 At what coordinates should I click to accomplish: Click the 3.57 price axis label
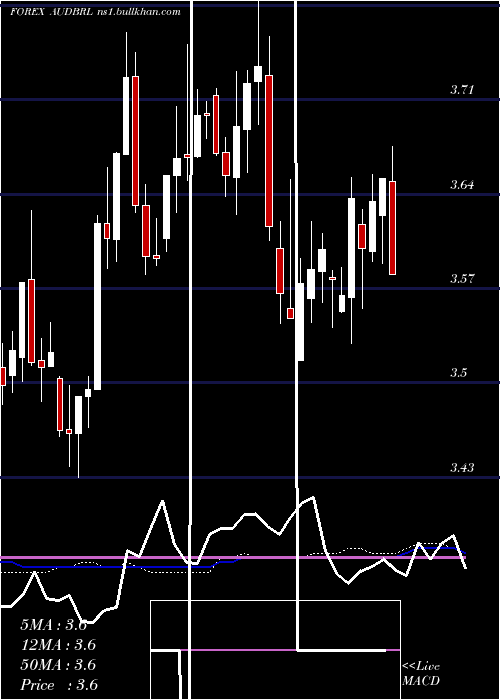click(x=462, y=279)
